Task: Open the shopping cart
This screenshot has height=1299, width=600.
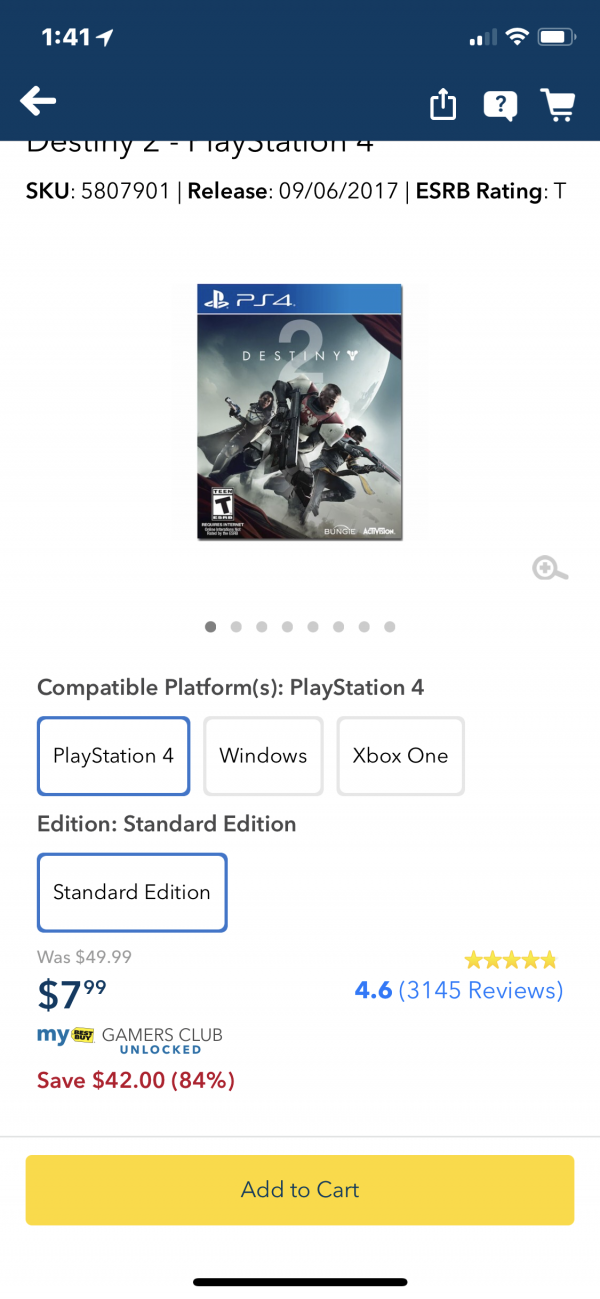Action: coord(558,104)
